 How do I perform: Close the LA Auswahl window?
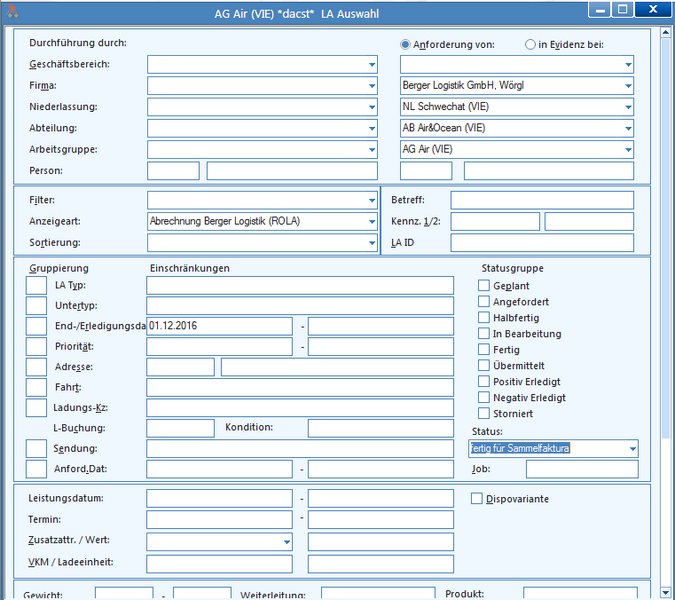653,9
